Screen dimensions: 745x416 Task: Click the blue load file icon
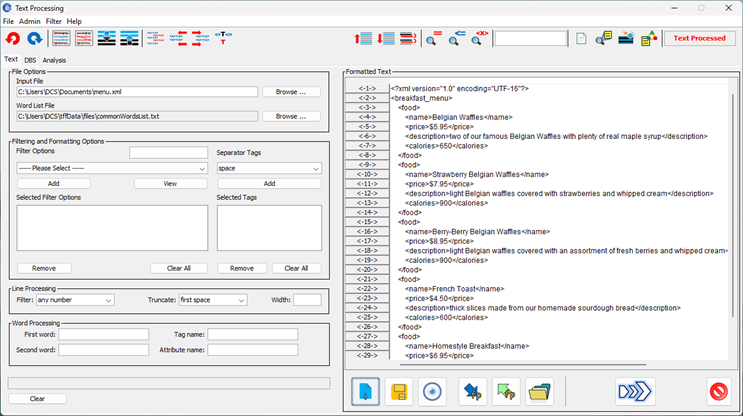365,392
